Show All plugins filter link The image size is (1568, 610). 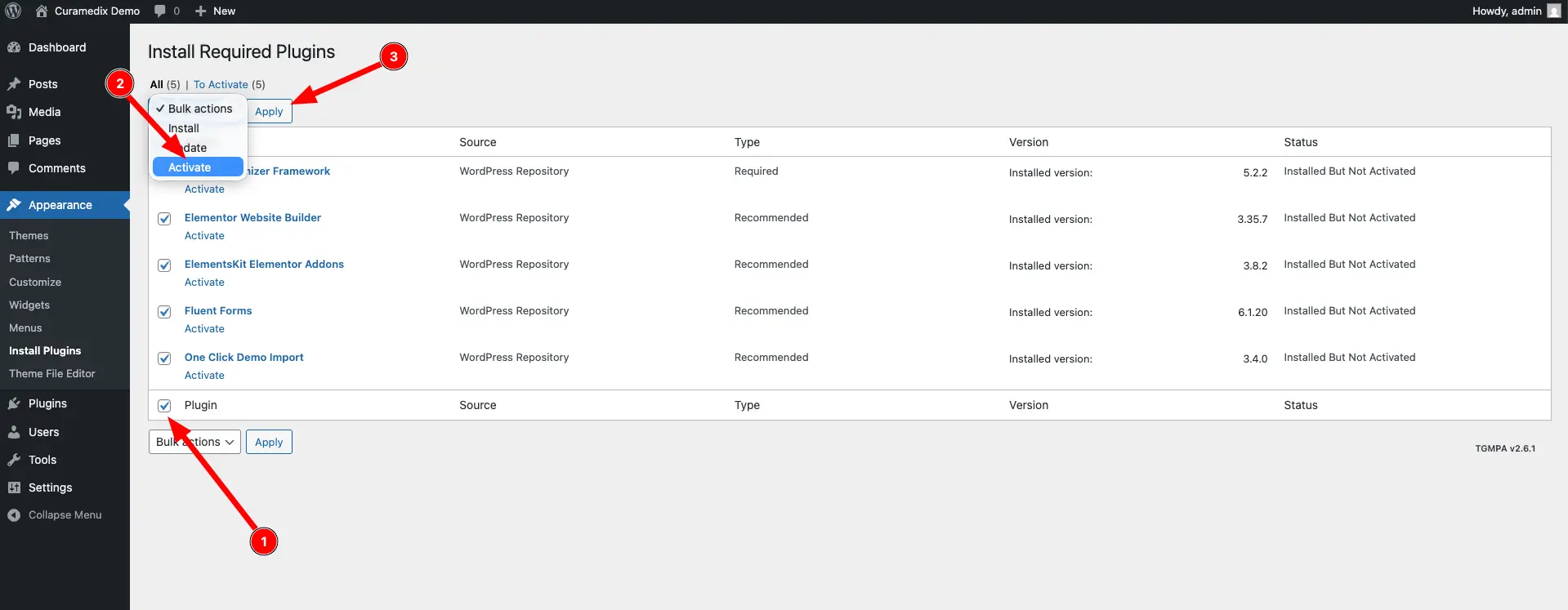pyautogui.click(x=157, y=85)
